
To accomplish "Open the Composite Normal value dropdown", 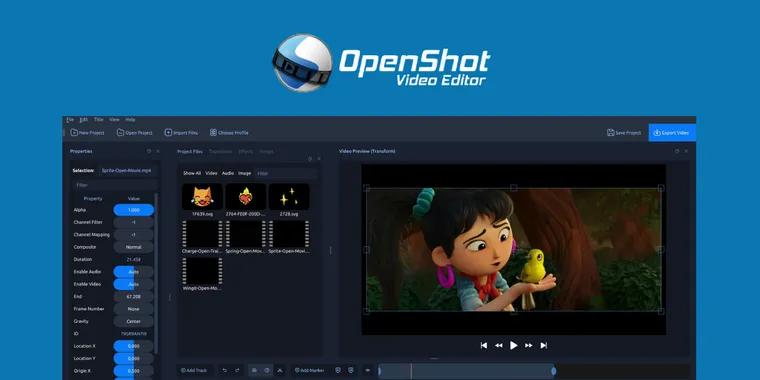I will tap(134, 247).
